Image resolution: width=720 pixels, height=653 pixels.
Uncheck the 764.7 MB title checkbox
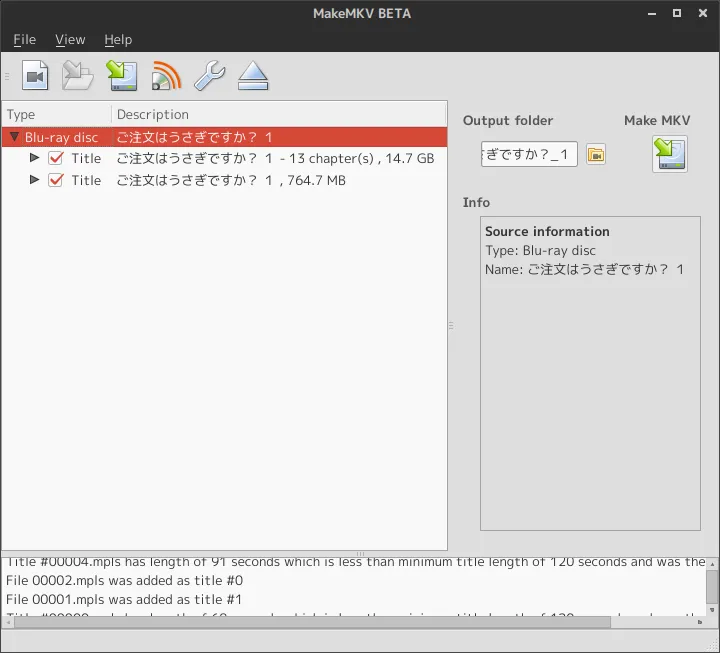point(56,180)
